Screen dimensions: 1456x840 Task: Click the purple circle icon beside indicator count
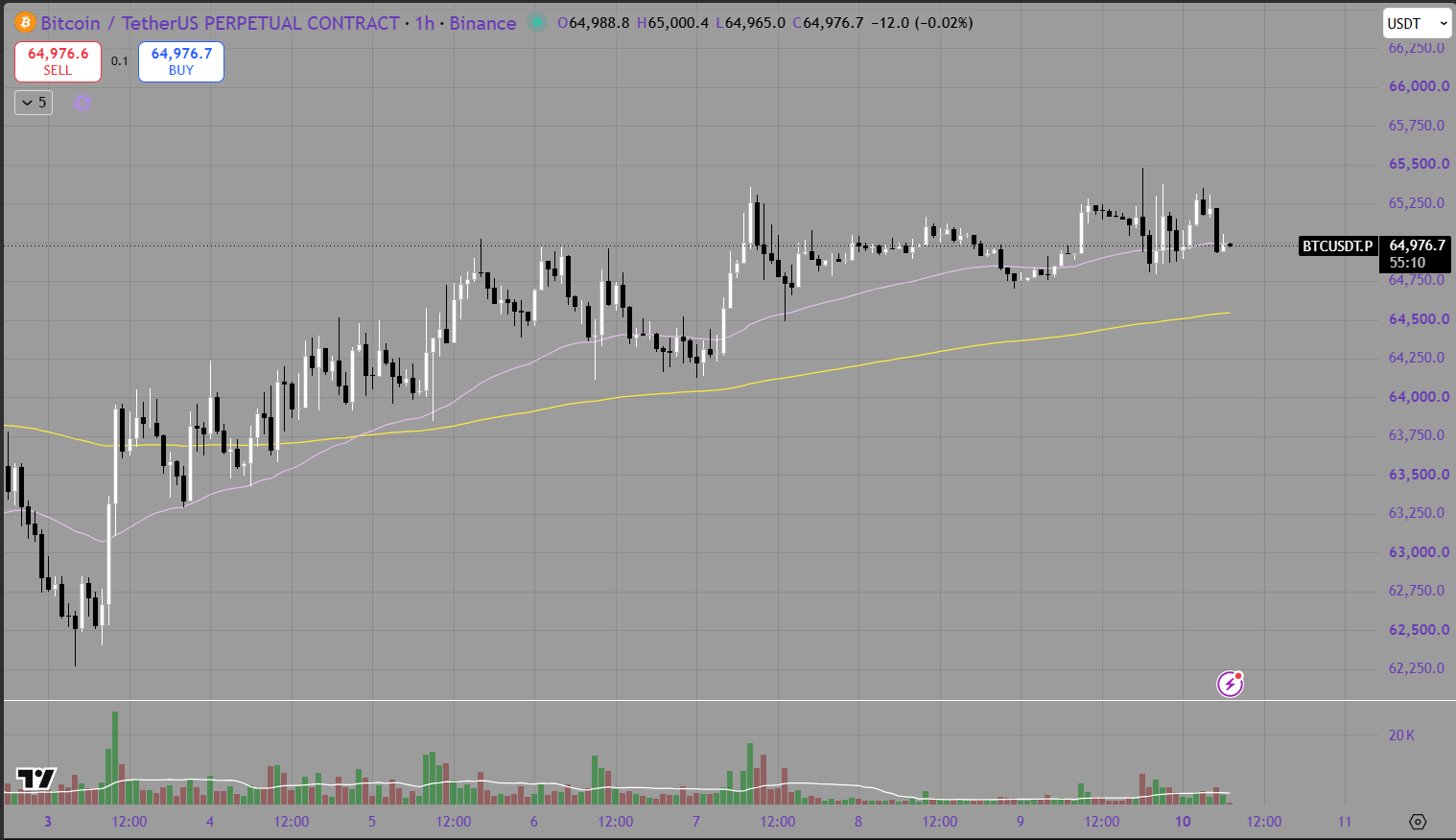(82, 103)
